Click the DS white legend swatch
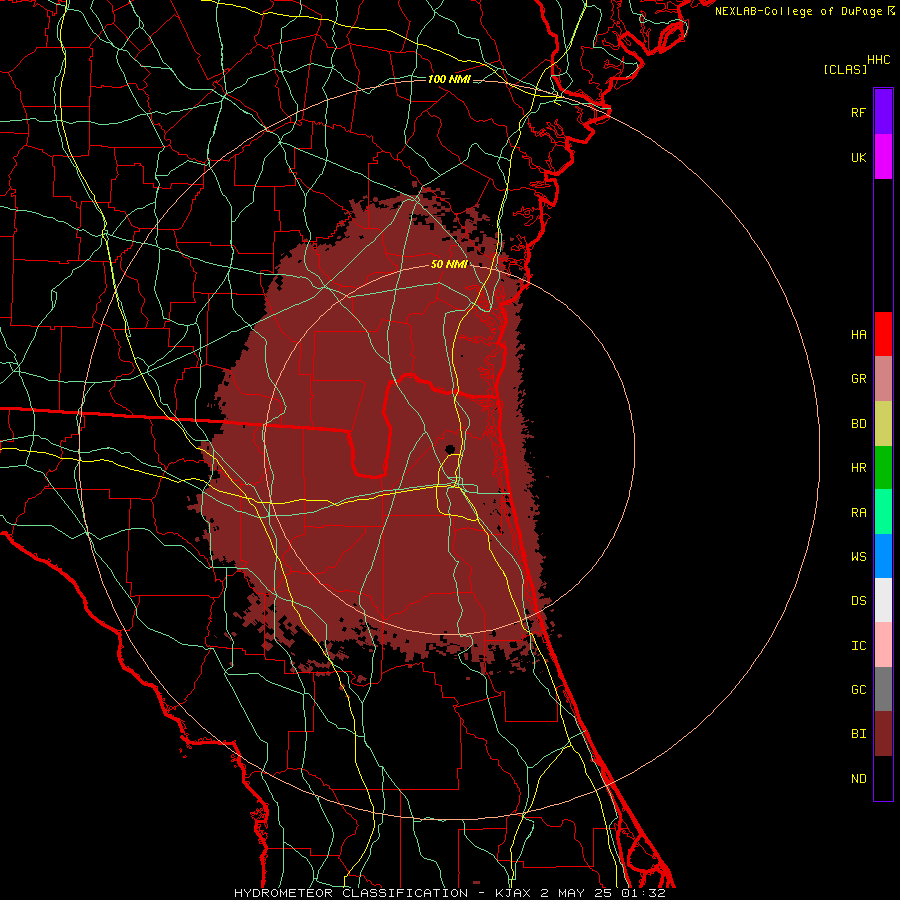 tap(883, 600)
